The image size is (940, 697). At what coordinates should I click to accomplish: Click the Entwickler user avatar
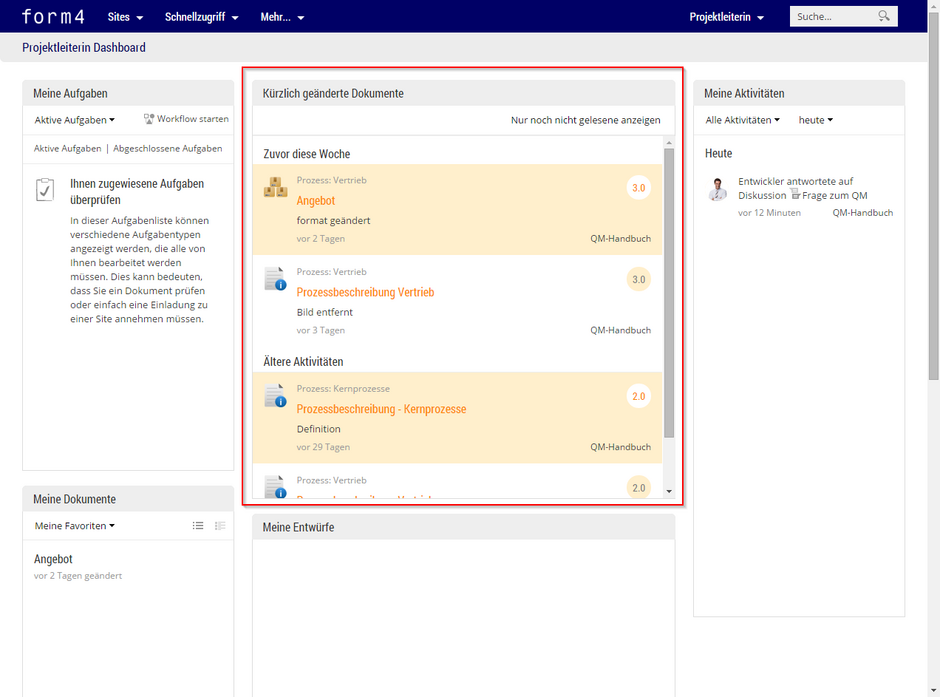pos(717,189)
